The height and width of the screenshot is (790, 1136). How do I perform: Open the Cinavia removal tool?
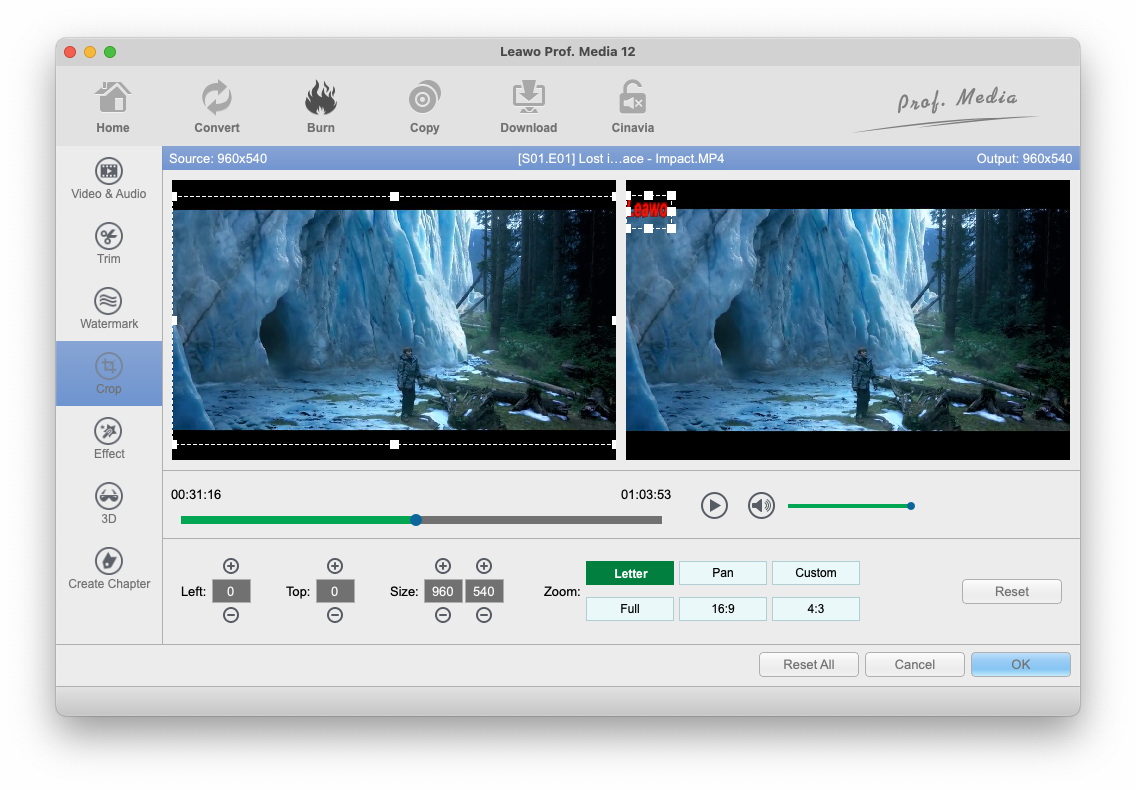click(x=632, y=108)
